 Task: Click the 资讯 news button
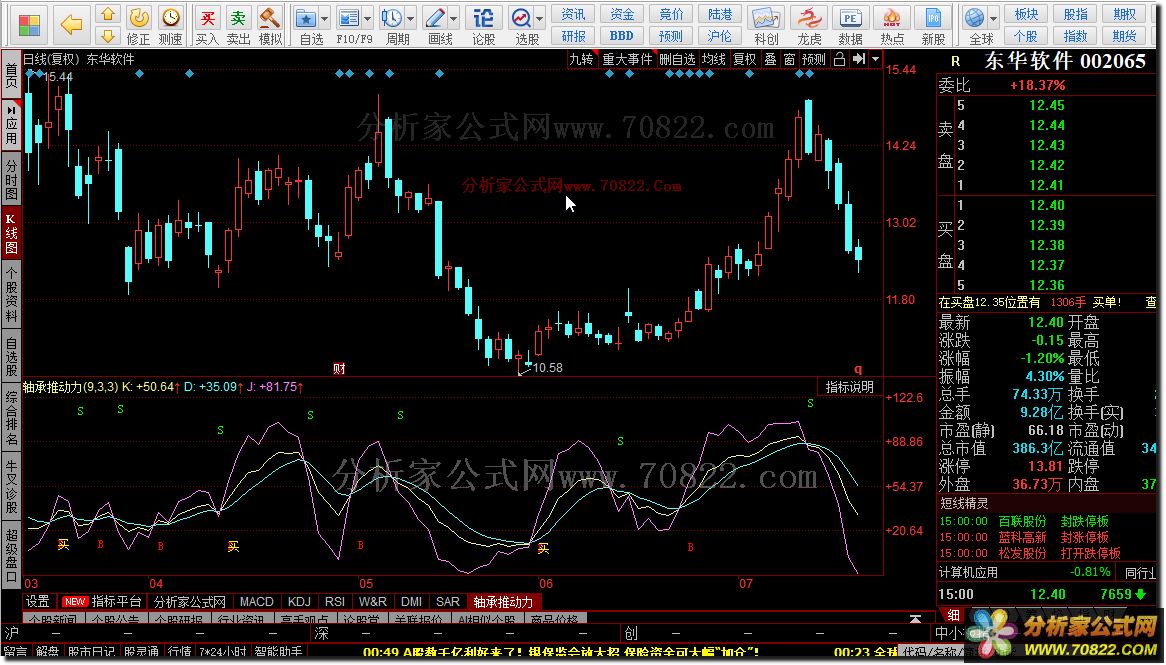click(573, 14)
